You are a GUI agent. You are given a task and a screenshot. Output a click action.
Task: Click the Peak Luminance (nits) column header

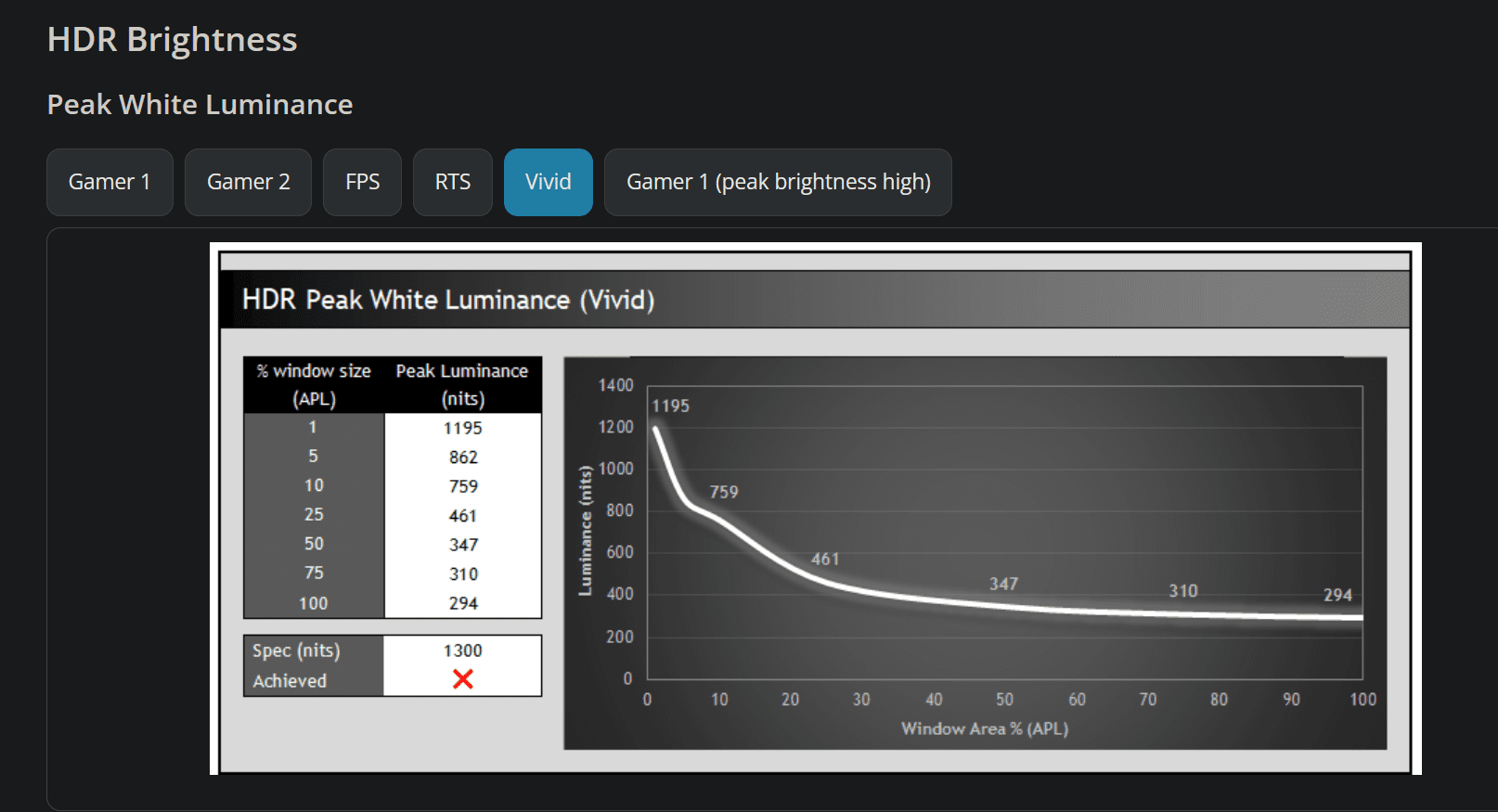[x=462, y=384]
